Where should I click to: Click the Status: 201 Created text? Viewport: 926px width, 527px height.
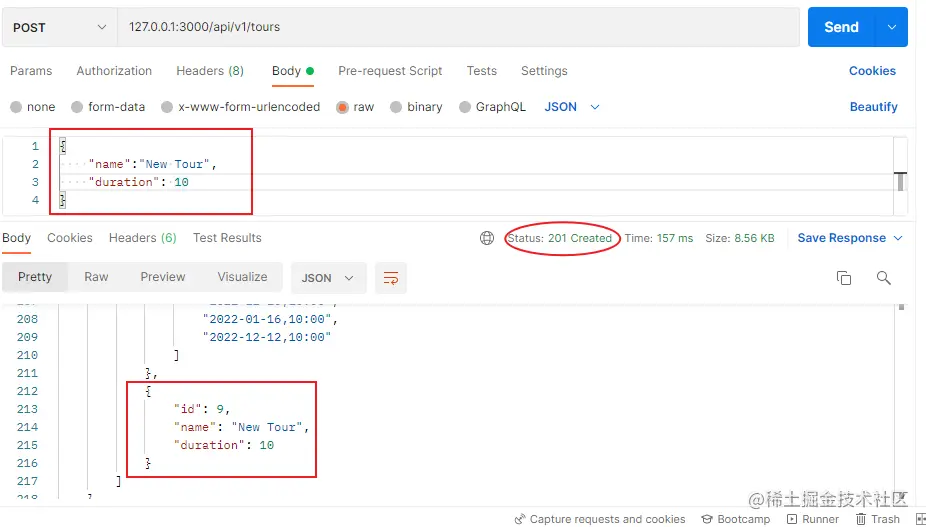(x=559, y=238)
